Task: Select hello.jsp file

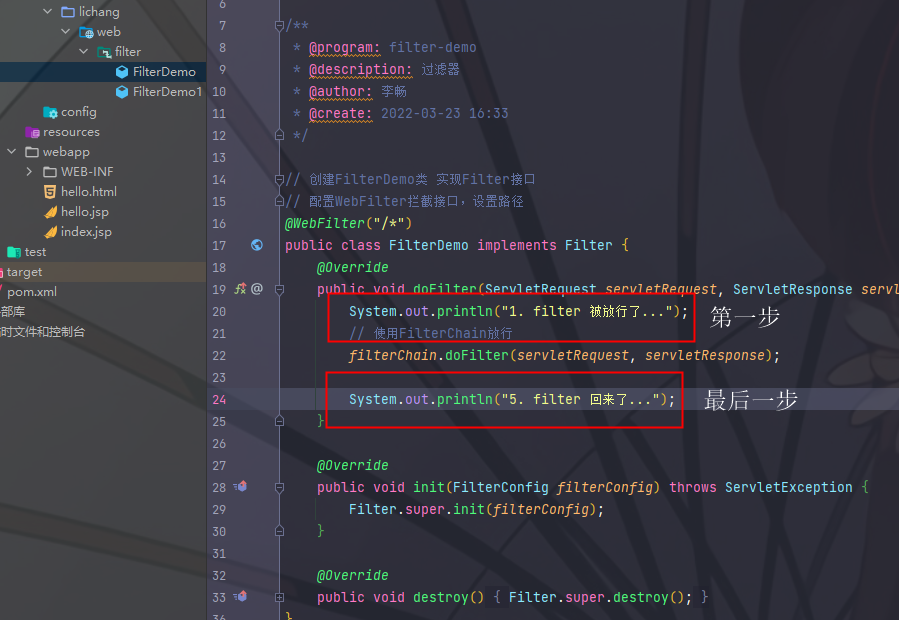Action: 85,212
